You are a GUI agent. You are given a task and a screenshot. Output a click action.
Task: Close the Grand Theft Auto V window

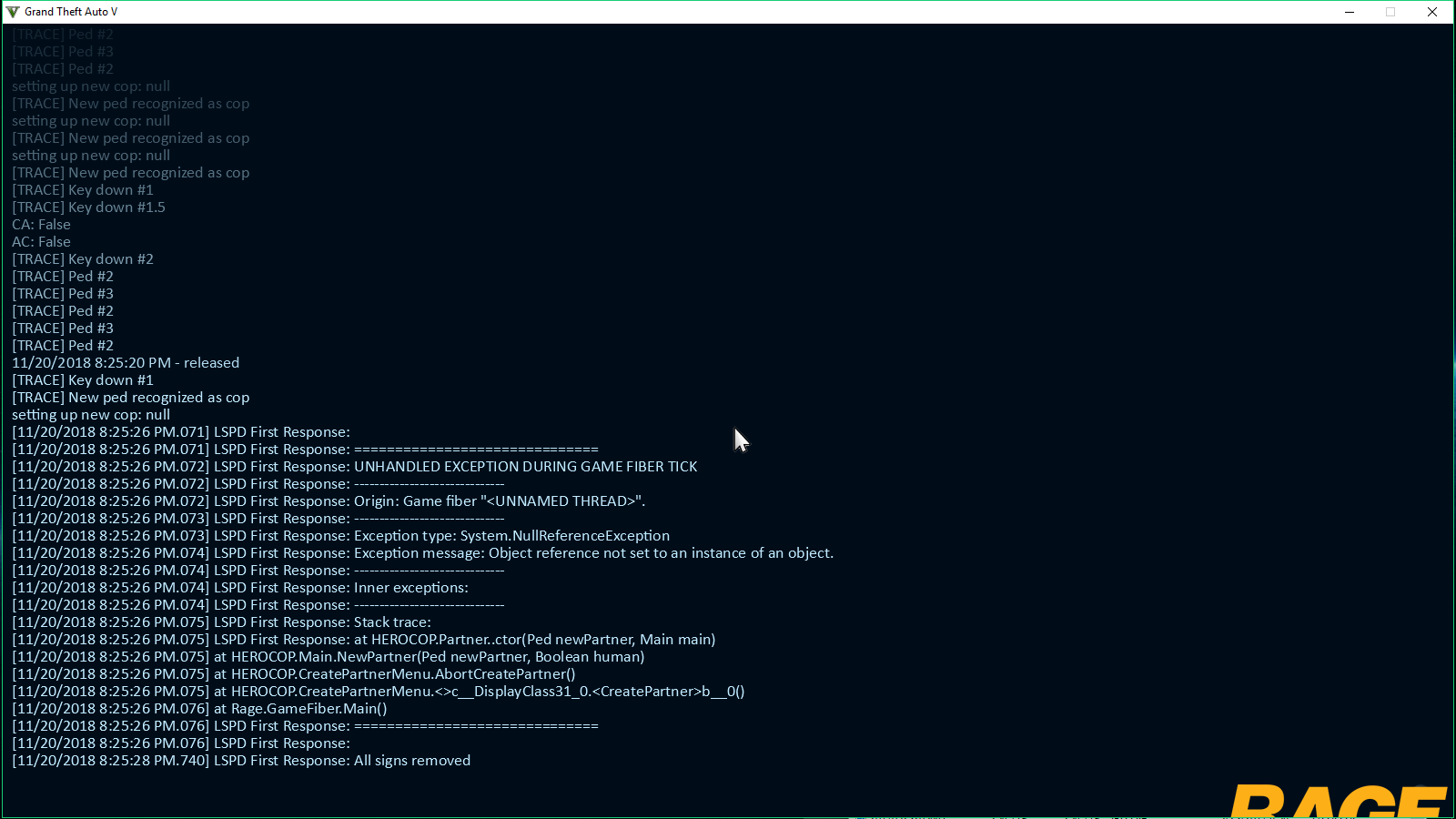pos(1432,12)
